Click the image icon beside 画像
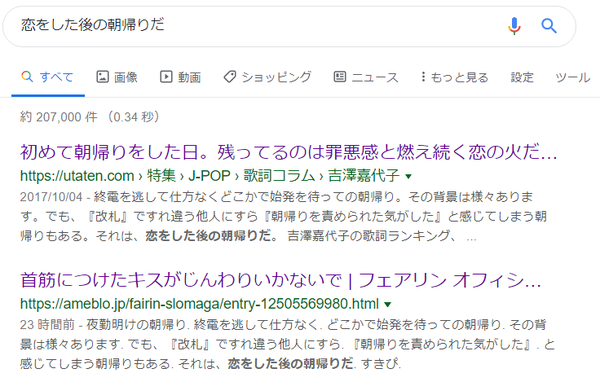This screenshot has width=600, height=382. [x=102, y=77]
